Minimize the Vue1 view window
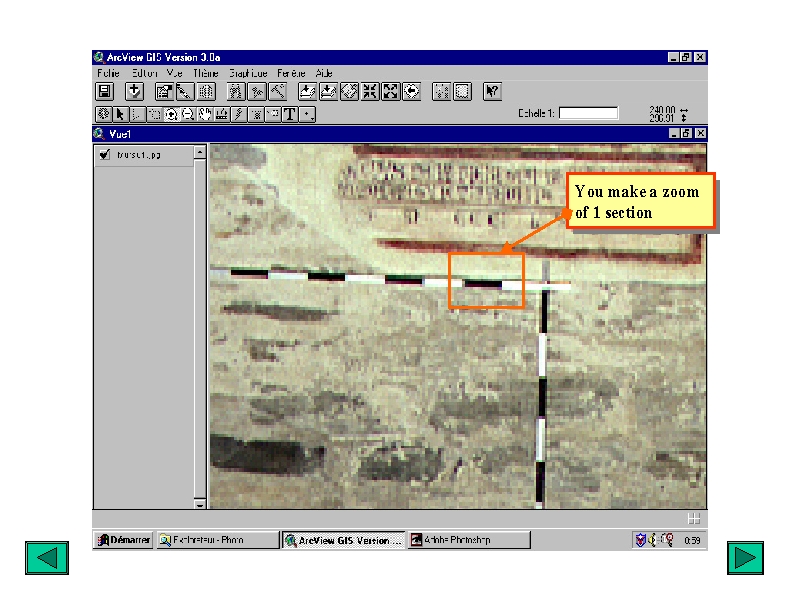The image size is (800, 600). (x=674, y=134)
